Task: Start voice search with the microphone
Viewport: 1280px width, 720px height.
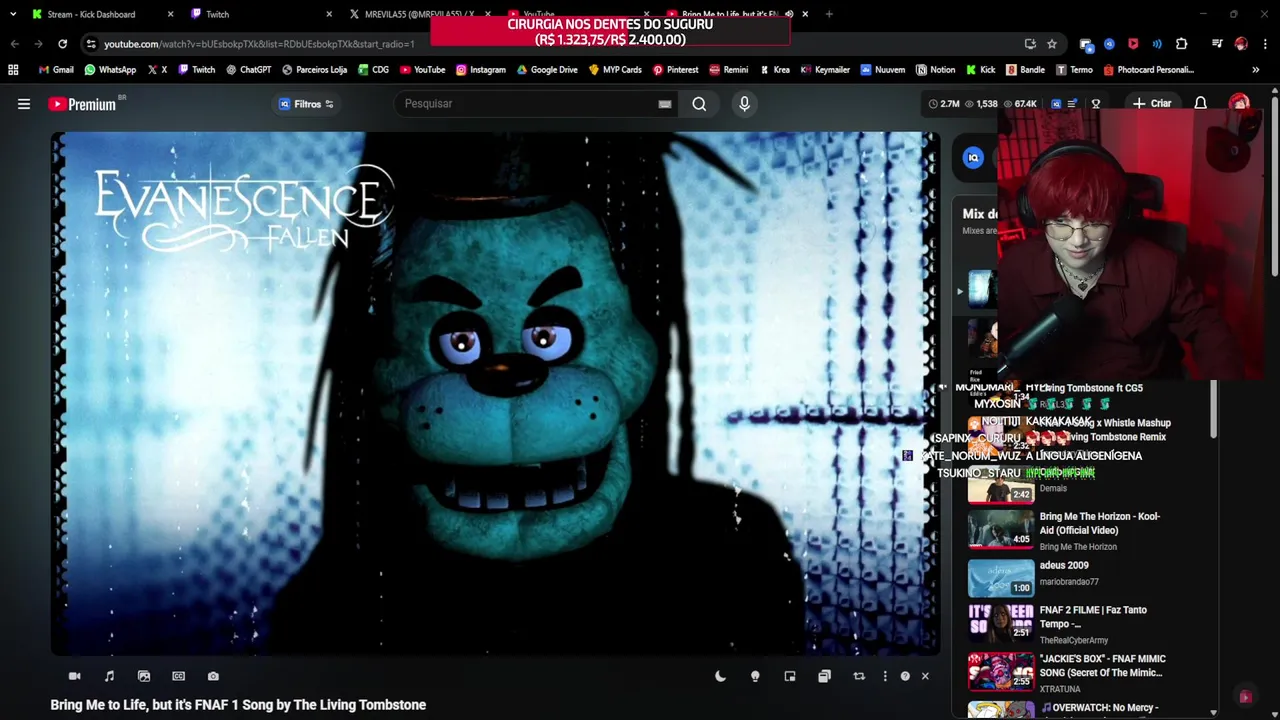Action: pos(744,104)
